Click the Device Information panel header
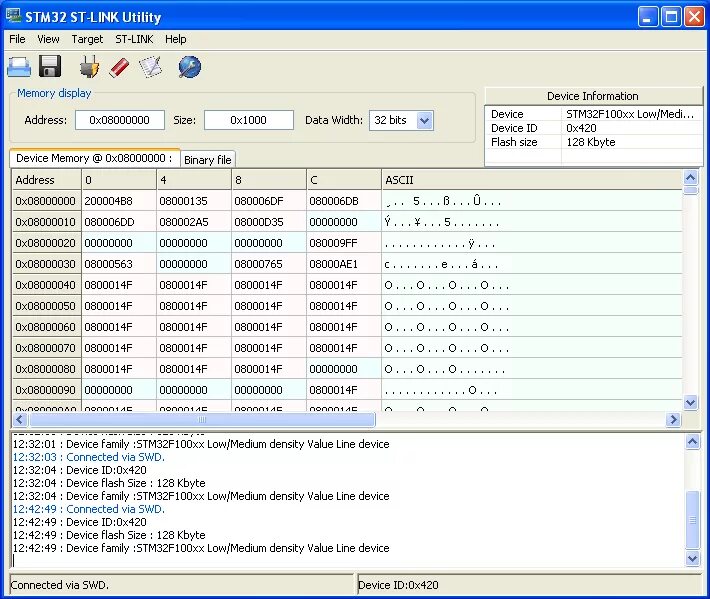The image size is (710, 599). point(593,96)
